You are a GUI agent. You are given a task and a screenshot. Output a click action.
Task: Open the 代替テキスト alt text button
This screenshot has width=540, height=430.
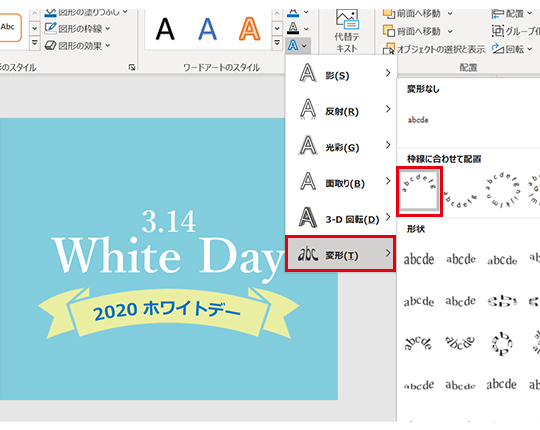point(347,31)
